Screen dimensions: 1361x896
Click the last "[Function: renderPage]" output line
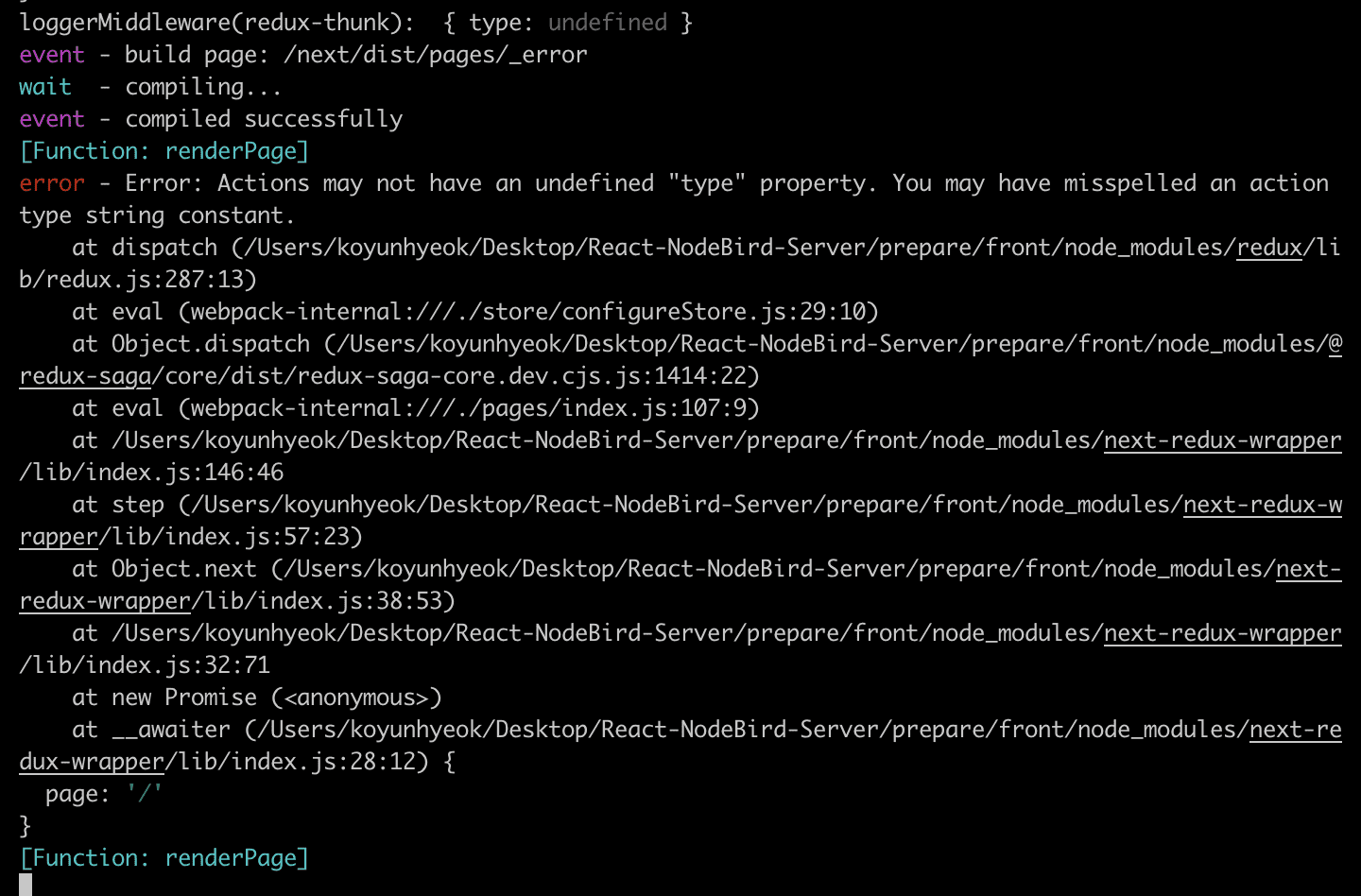[x=164, y=858]
